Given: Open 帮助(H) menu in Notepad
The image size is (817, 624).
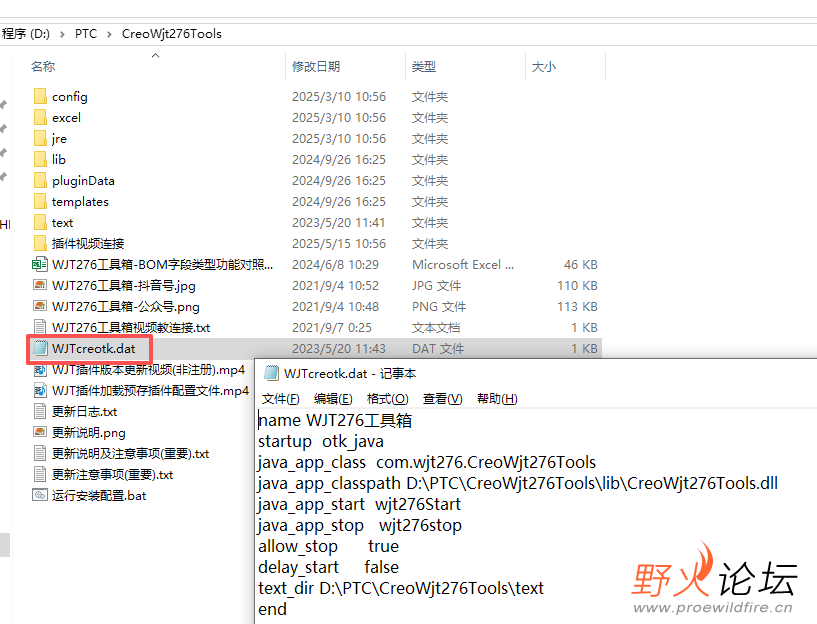Looking at the screenshot, I should (497, 398).
